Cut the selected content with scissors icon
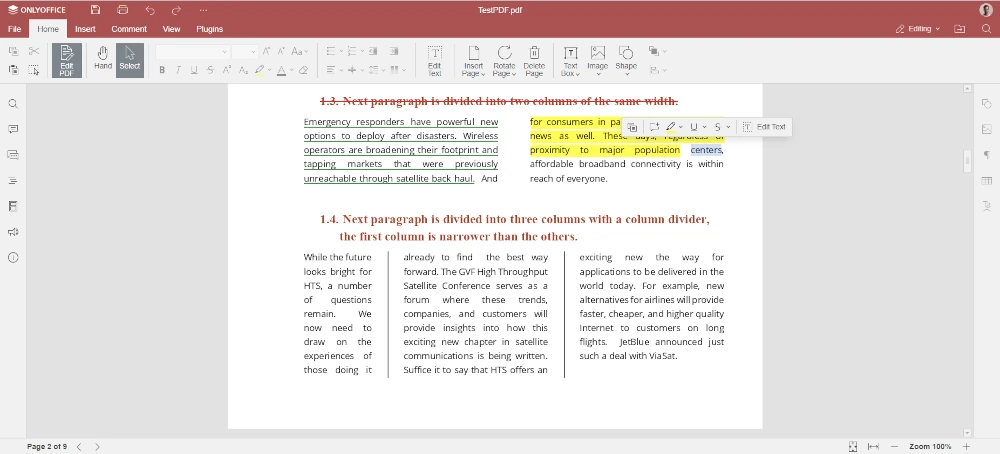 coord(34,52)
